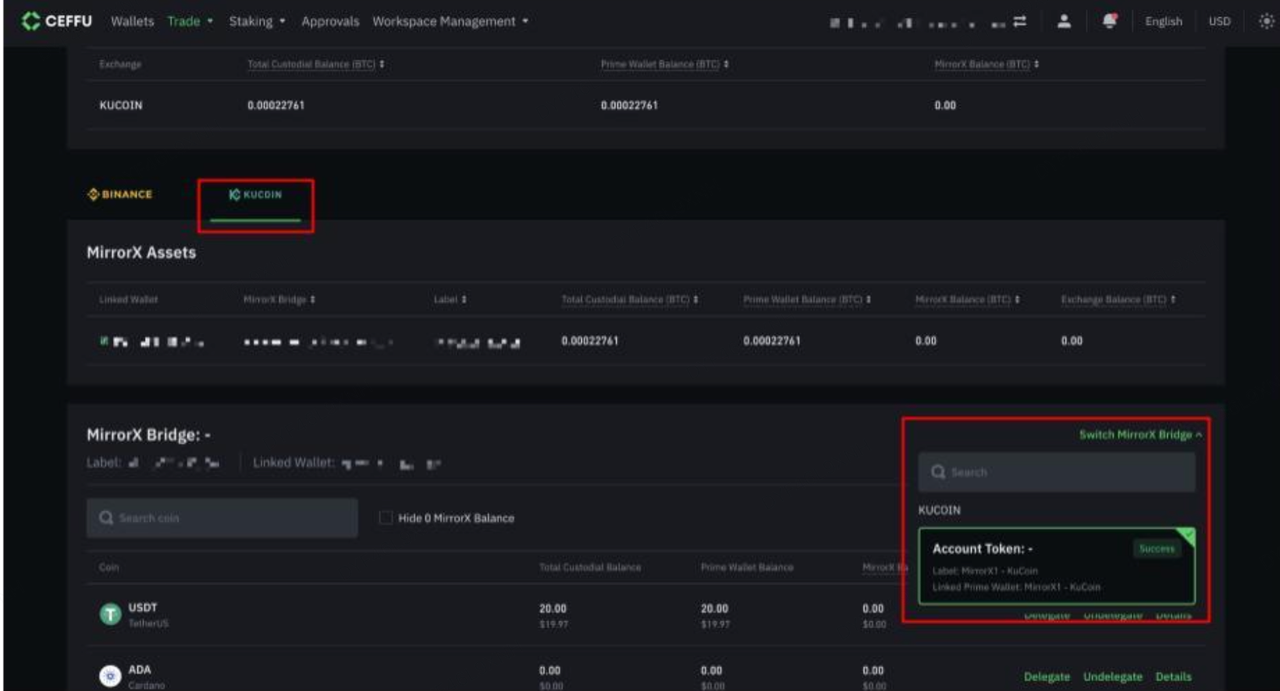Expand Workspace Management dropdown
Viewport: 1280px width, 691px height.
click(x=450, y=21)
